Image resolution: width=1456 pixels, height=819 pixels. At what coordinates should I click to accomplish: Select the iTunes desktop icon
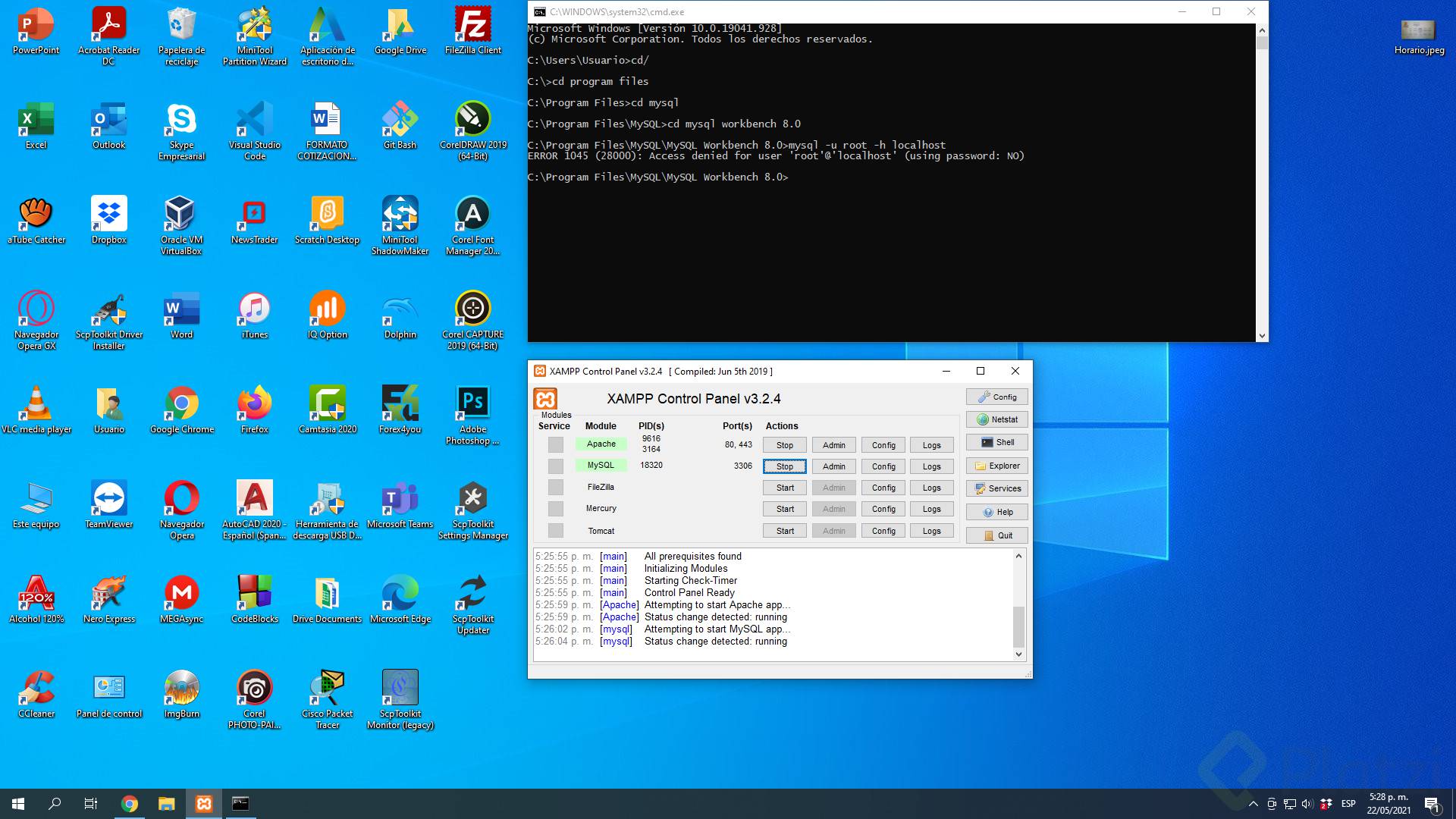pos(254,315)
